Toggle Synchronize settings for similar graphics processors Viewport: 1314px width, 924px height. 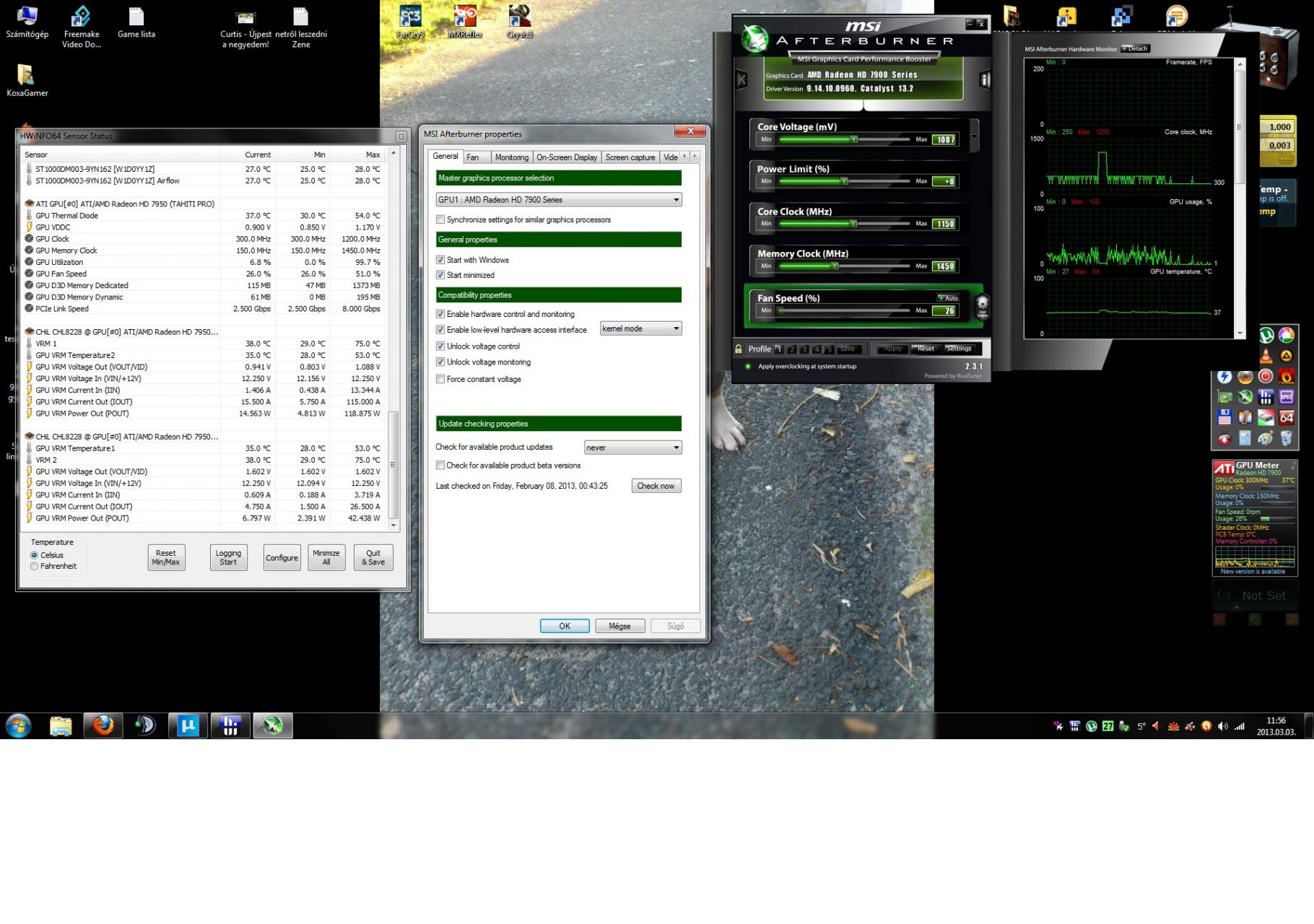click(440, 219)
